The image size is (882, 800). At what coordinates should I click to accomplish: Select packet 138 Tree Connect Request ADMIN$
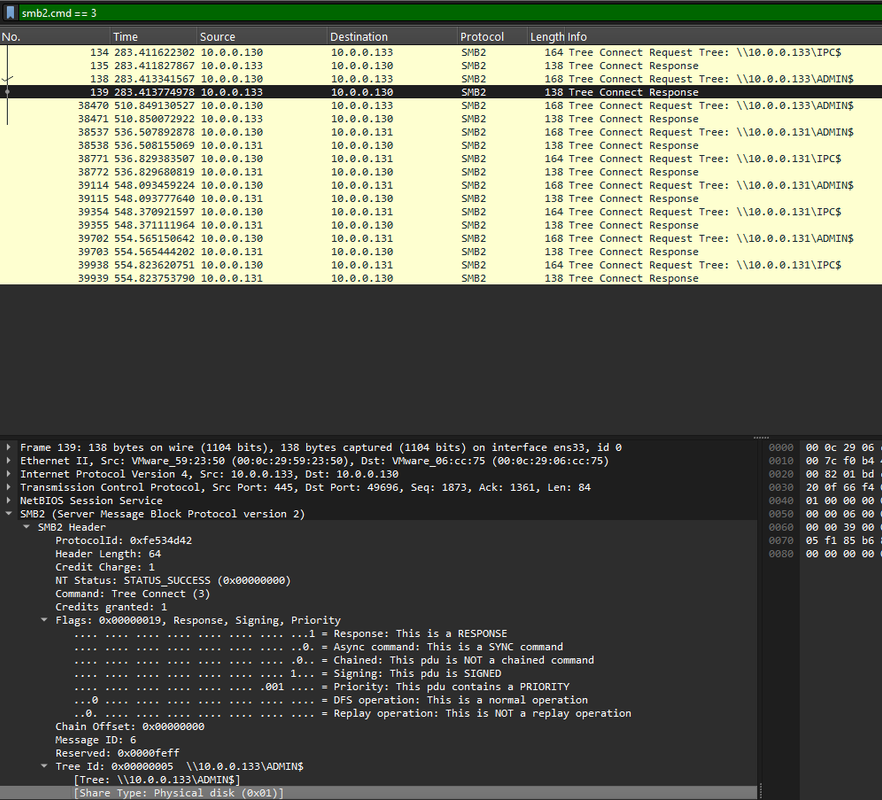[441, 79]
